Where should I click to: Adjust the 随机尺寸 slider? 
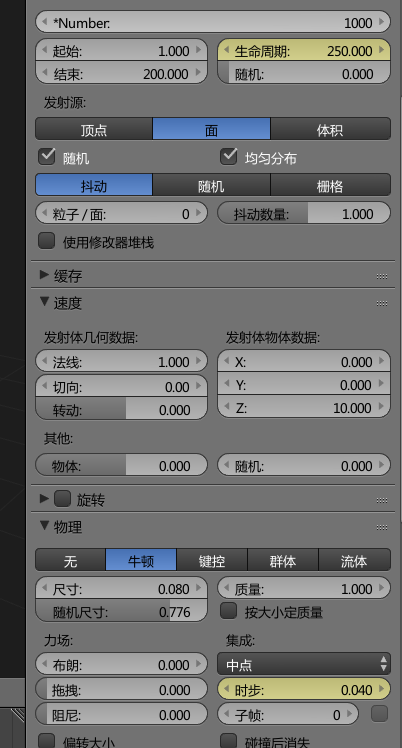click(x=122, y=611)
